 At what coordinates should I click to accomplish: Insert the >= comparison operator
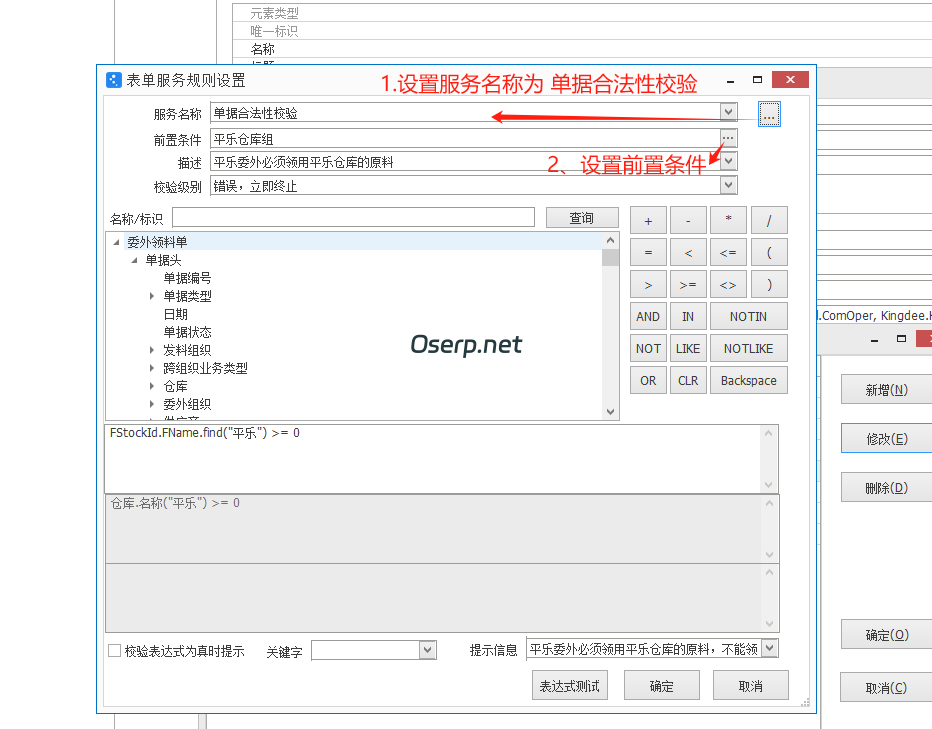pos(687,284)
